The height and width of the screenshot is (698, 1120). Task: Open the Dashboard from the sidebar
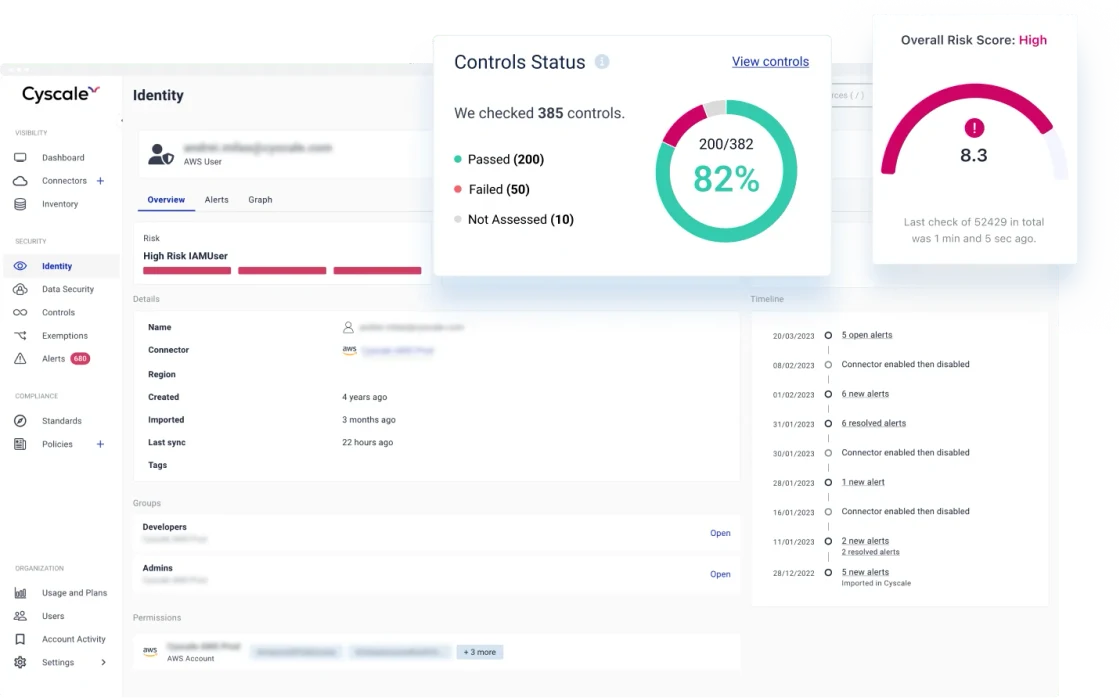pyautogui.click(x=60, y=157)
